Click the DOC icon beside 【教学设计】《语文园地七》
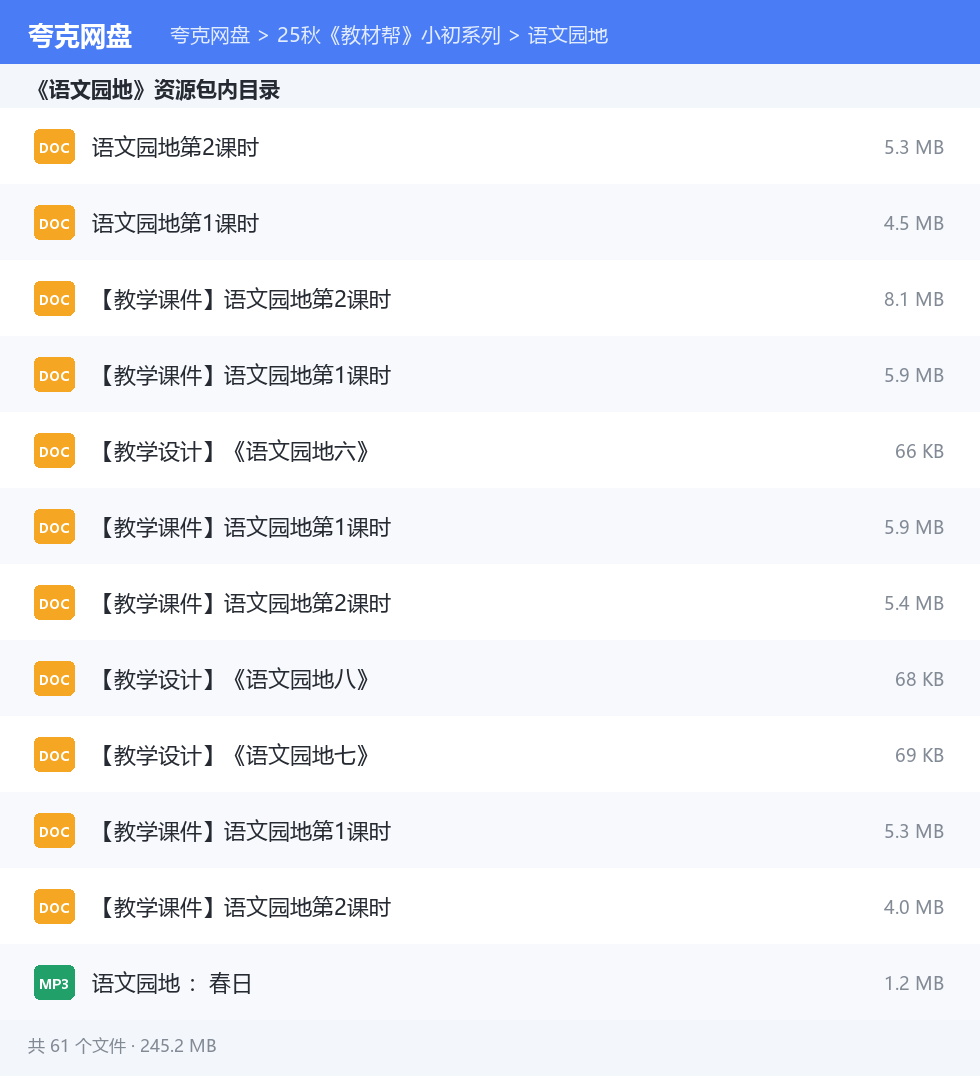This screenshot has height=1076, width=980. click(x=54, y=755)
